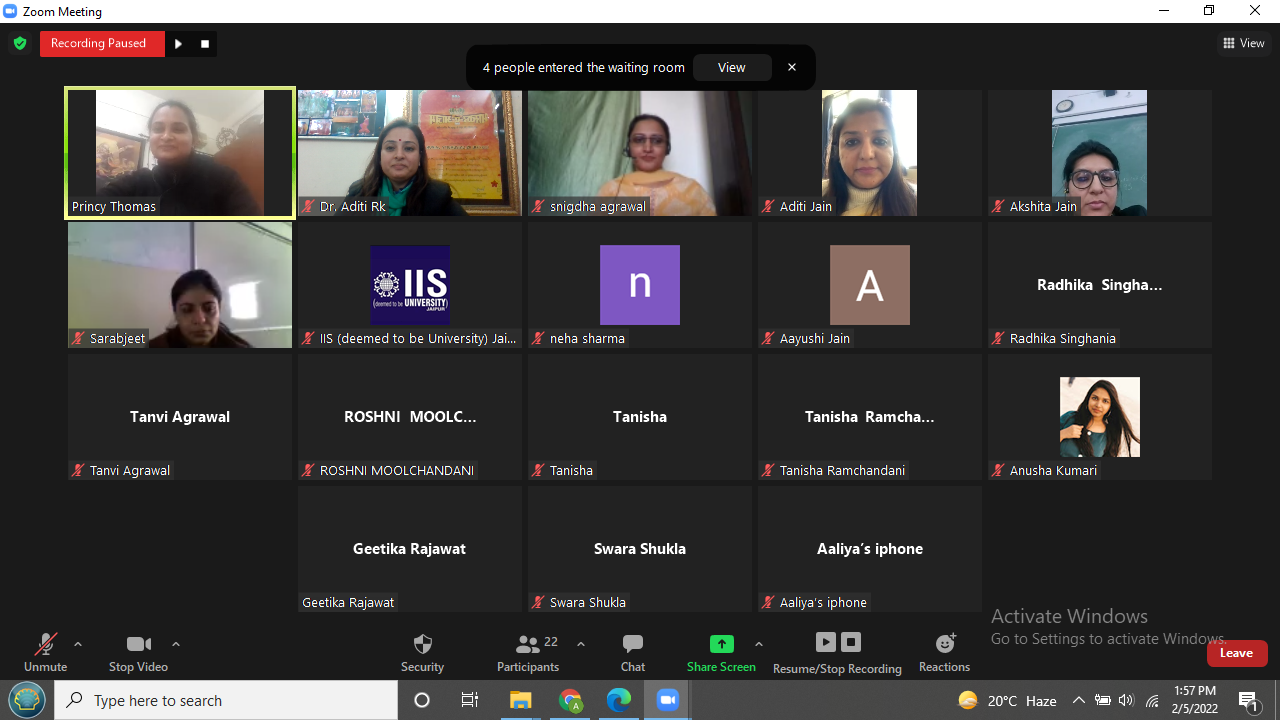Click the green Share Screen icon
This screenshot has height=720, width=1280.
(x=721, y=644)
